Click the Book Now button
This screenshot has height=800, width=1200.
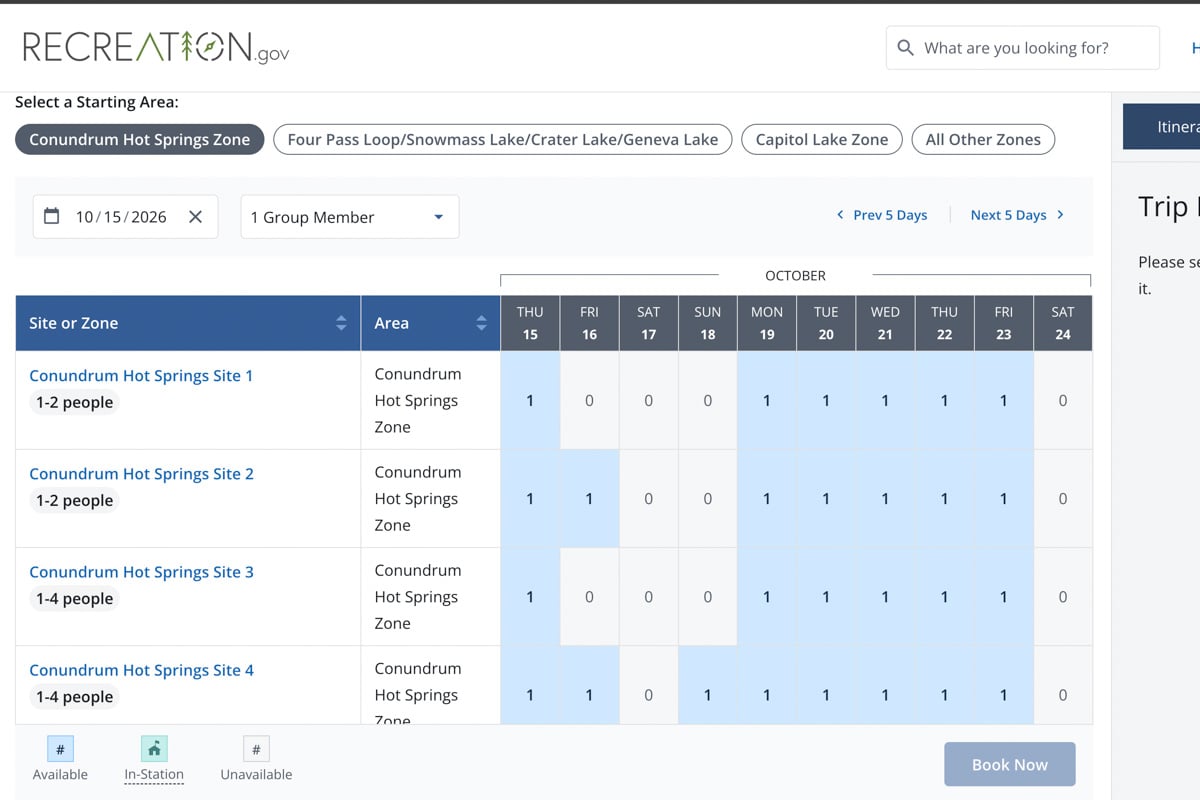[x=1010, y=765]
